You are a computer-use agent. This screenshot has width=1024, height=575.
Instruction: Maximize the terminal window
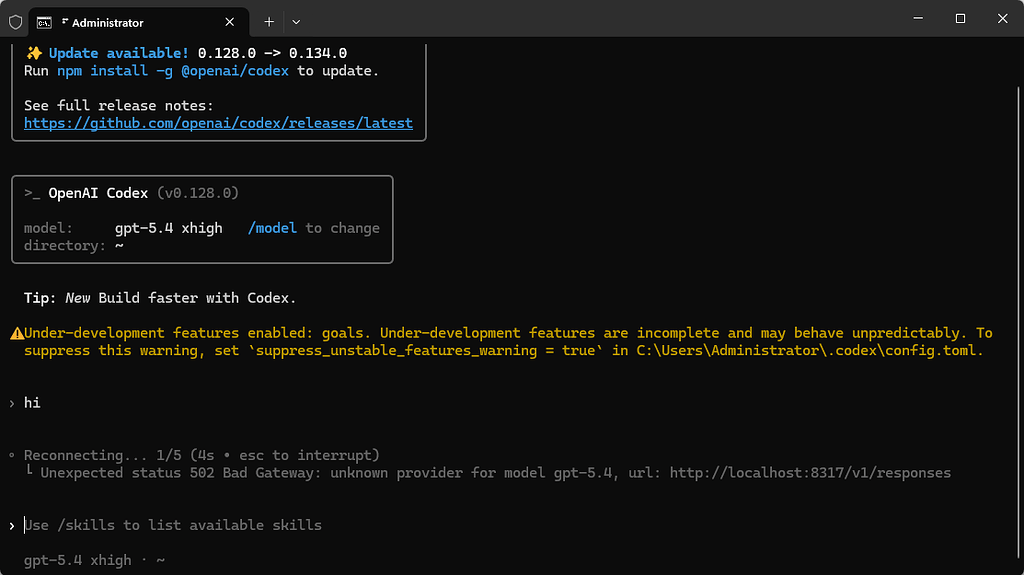[x=960, y=18]
